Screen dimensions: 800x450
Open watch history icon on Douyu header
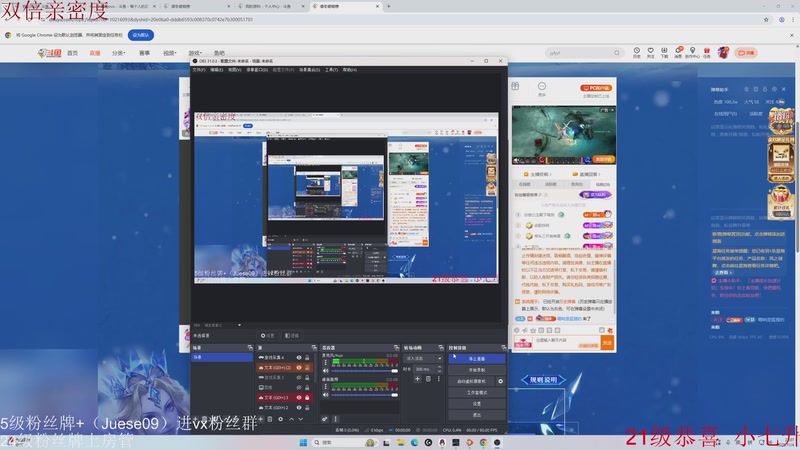[x=637, y=52]
